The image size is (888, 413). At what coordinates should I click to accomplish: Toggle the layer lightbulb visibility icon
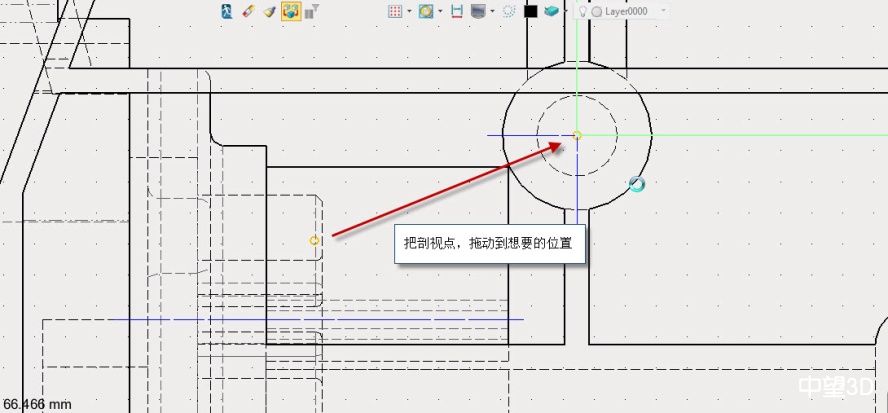point(583,11)
